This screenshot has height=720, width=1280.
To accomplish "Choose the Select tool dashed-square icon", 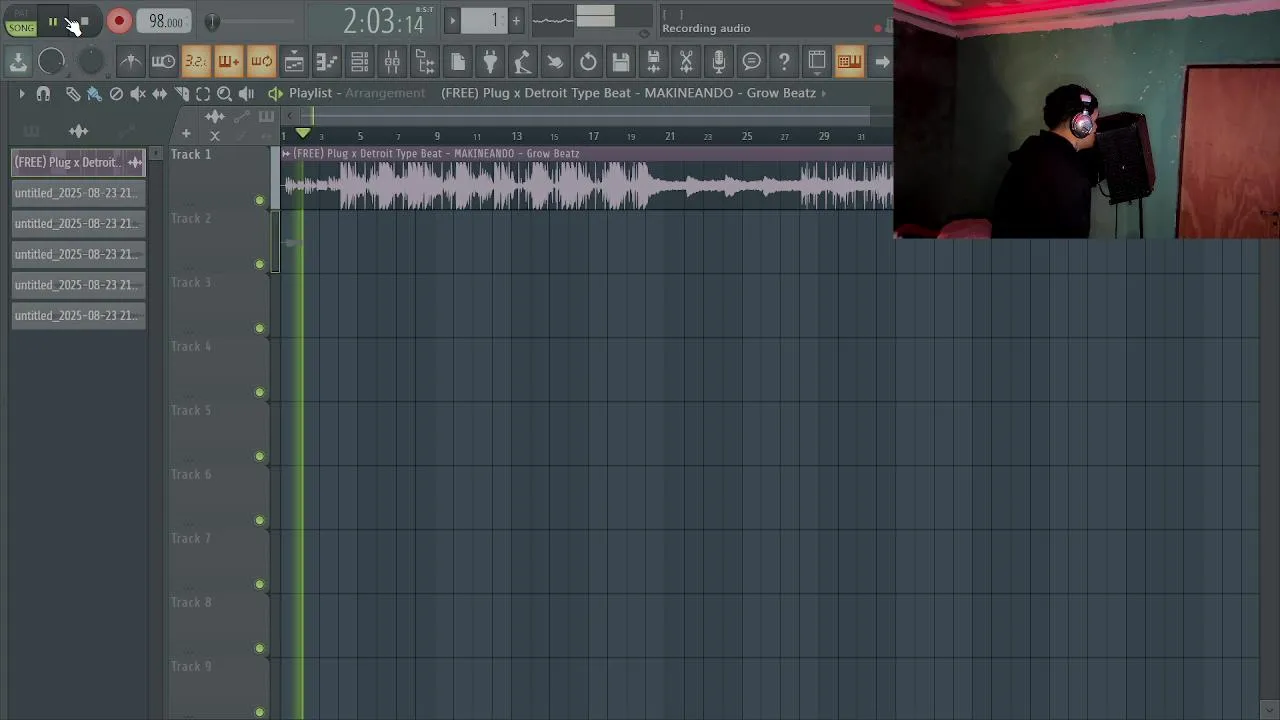I will pos(203,93).
